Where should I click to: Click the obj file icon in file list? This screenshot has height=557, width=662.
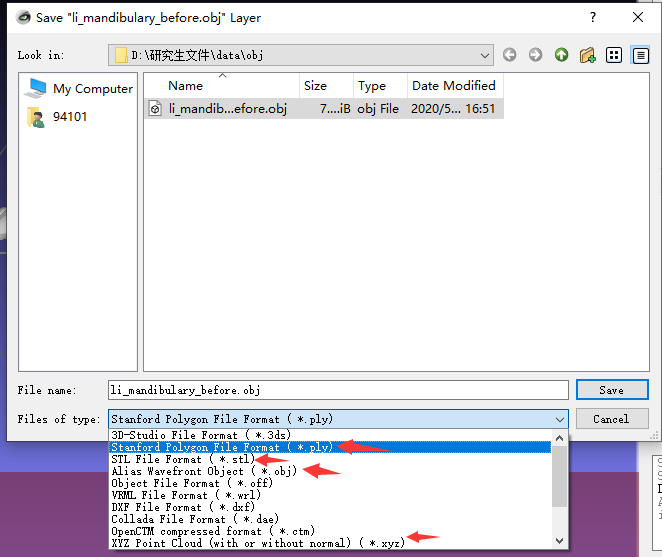[x=155, y=109]
